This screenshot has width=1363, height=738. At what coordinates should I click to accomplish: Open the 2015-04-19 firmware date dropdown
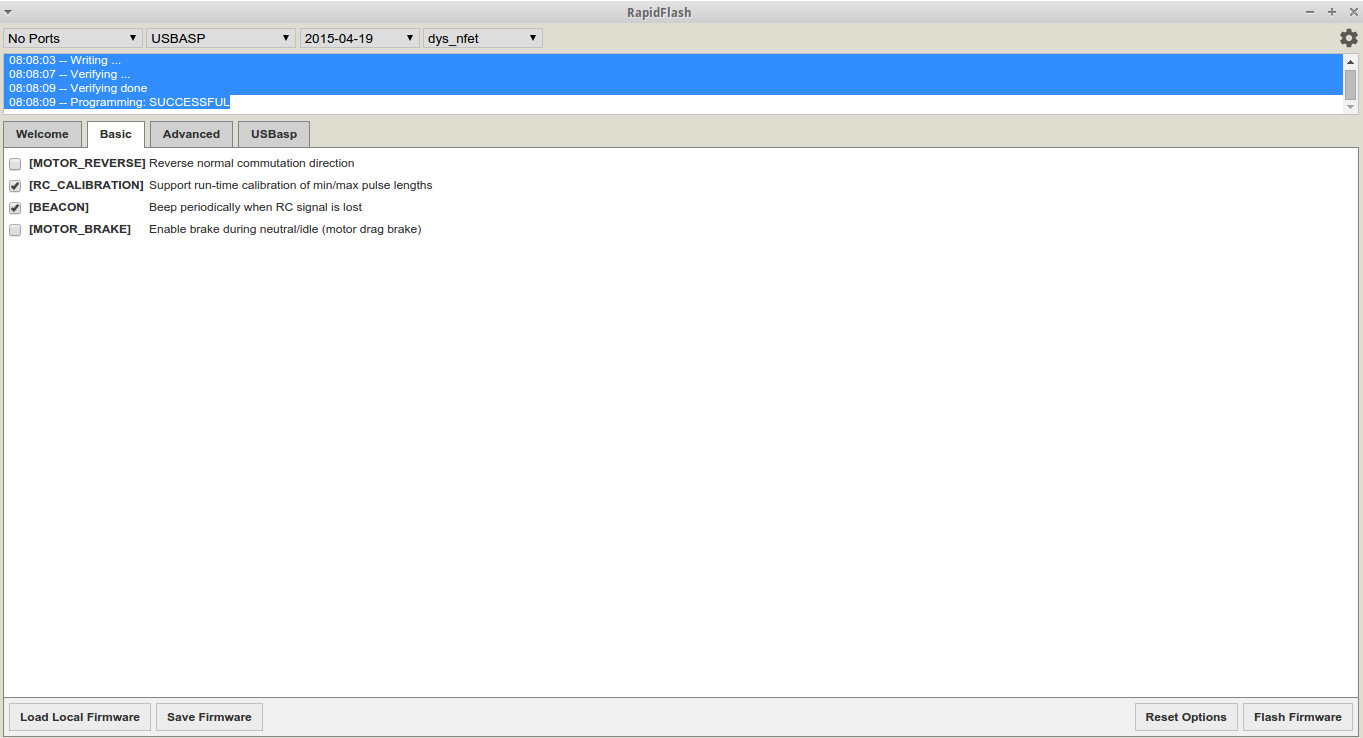(360, 38)
